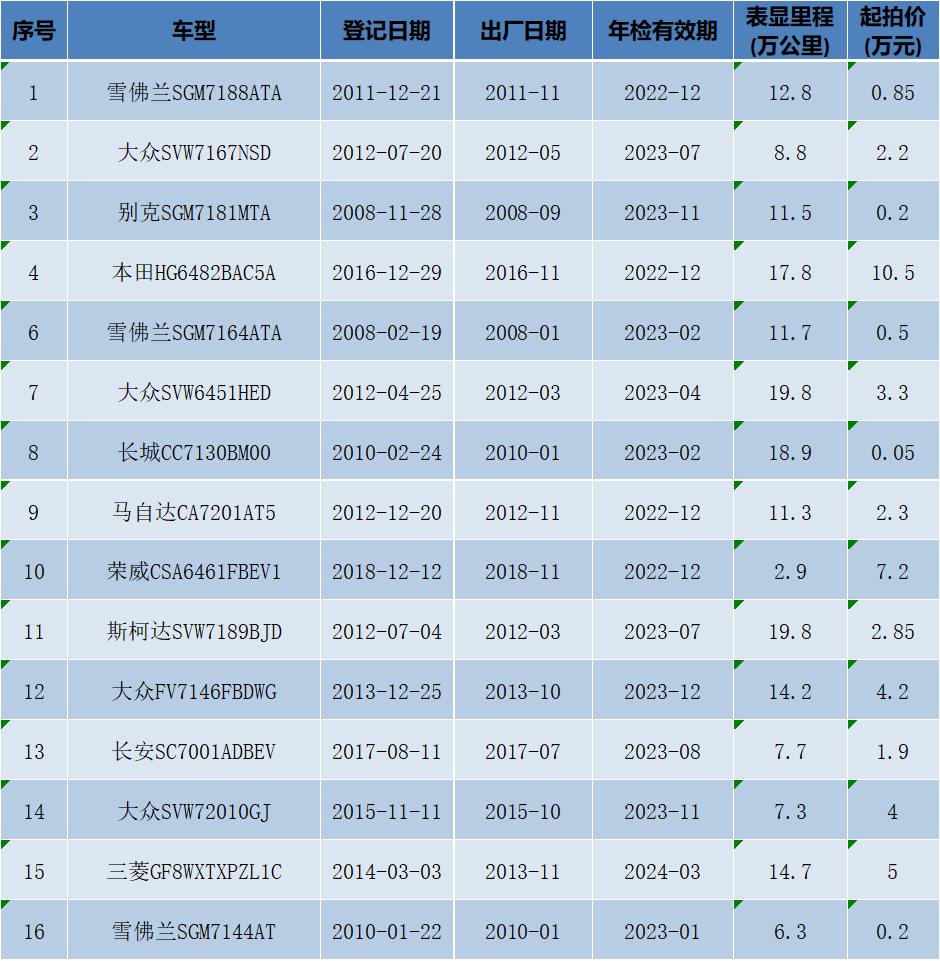The image size is (940, 961).
Task: Click factory date 2008-09 for 别克
Action: coord(523,211)
